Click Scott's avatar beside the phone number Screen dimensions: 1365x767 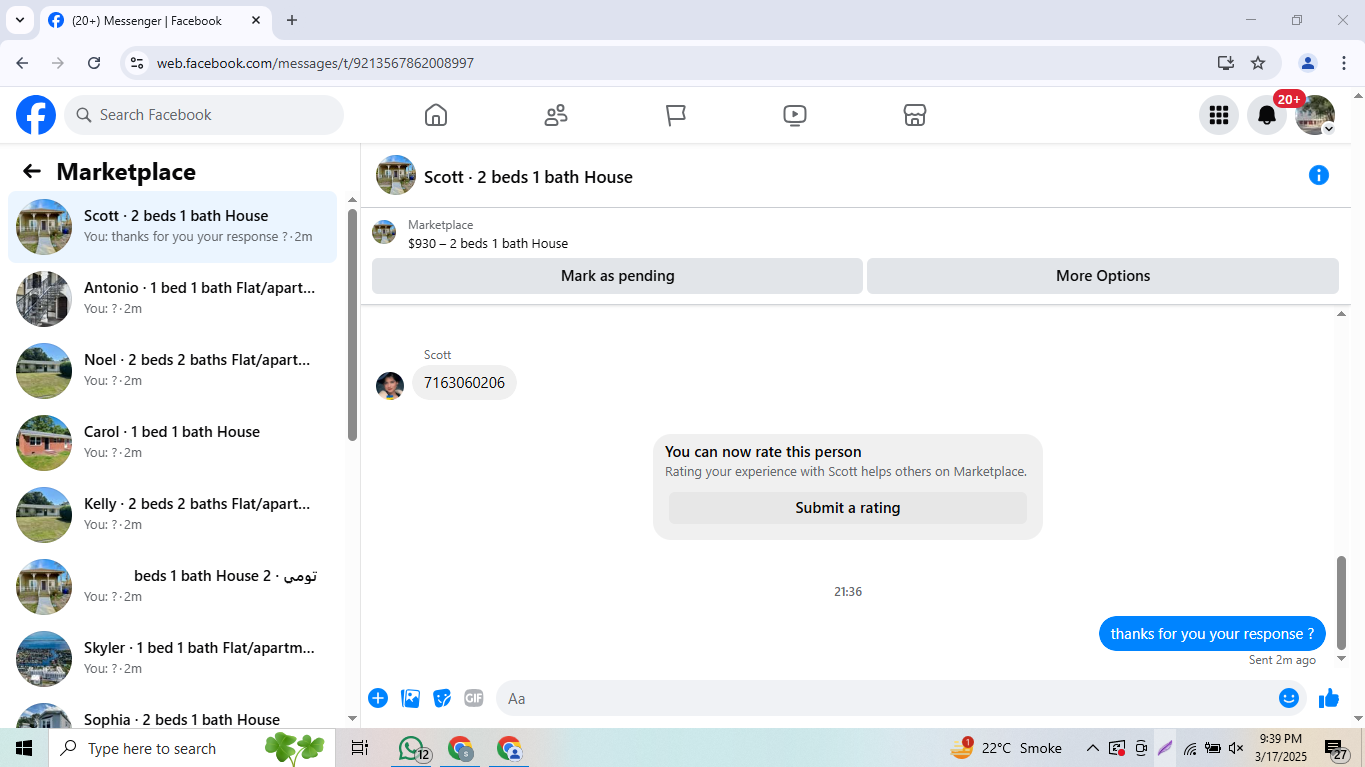[390, 385]
